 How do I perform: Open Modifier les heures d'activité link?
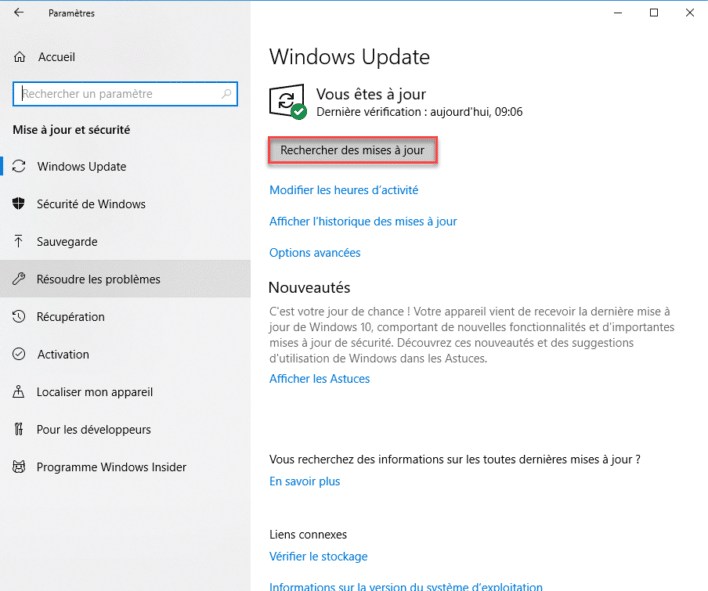343,190
